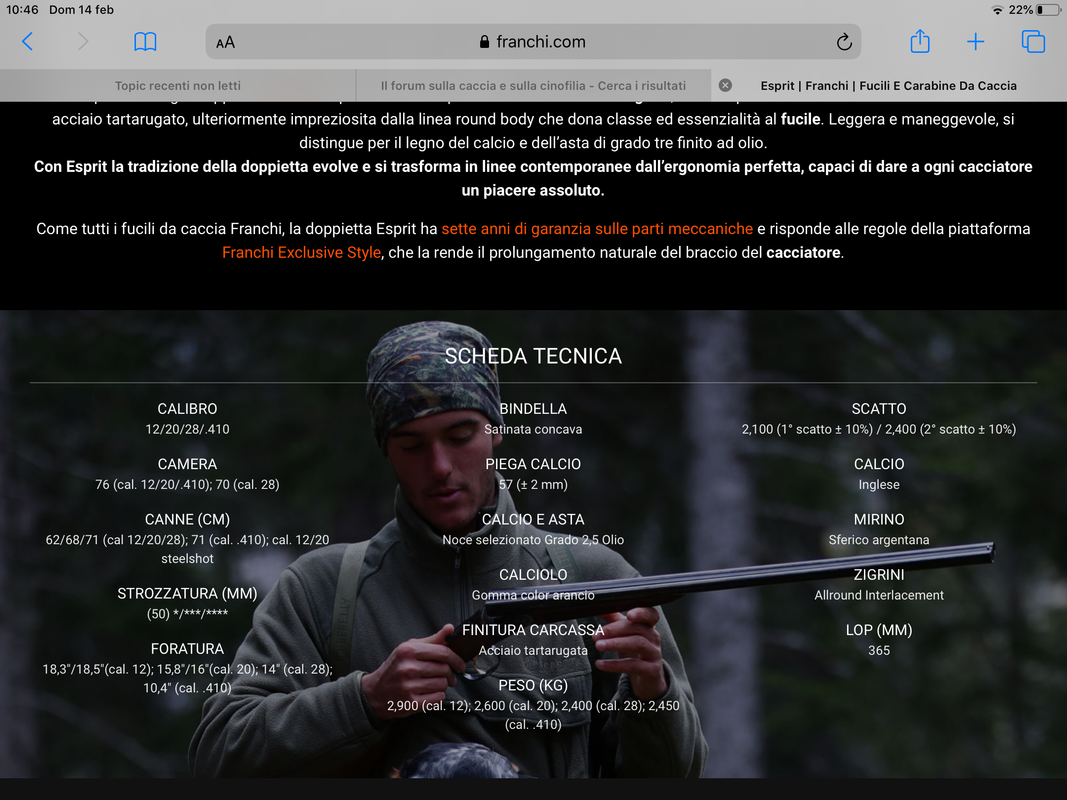Click the CALIBRO value 12/20/28/.410
The width and height of the screenshot is (1067, 800).
[x=187, y=429]
